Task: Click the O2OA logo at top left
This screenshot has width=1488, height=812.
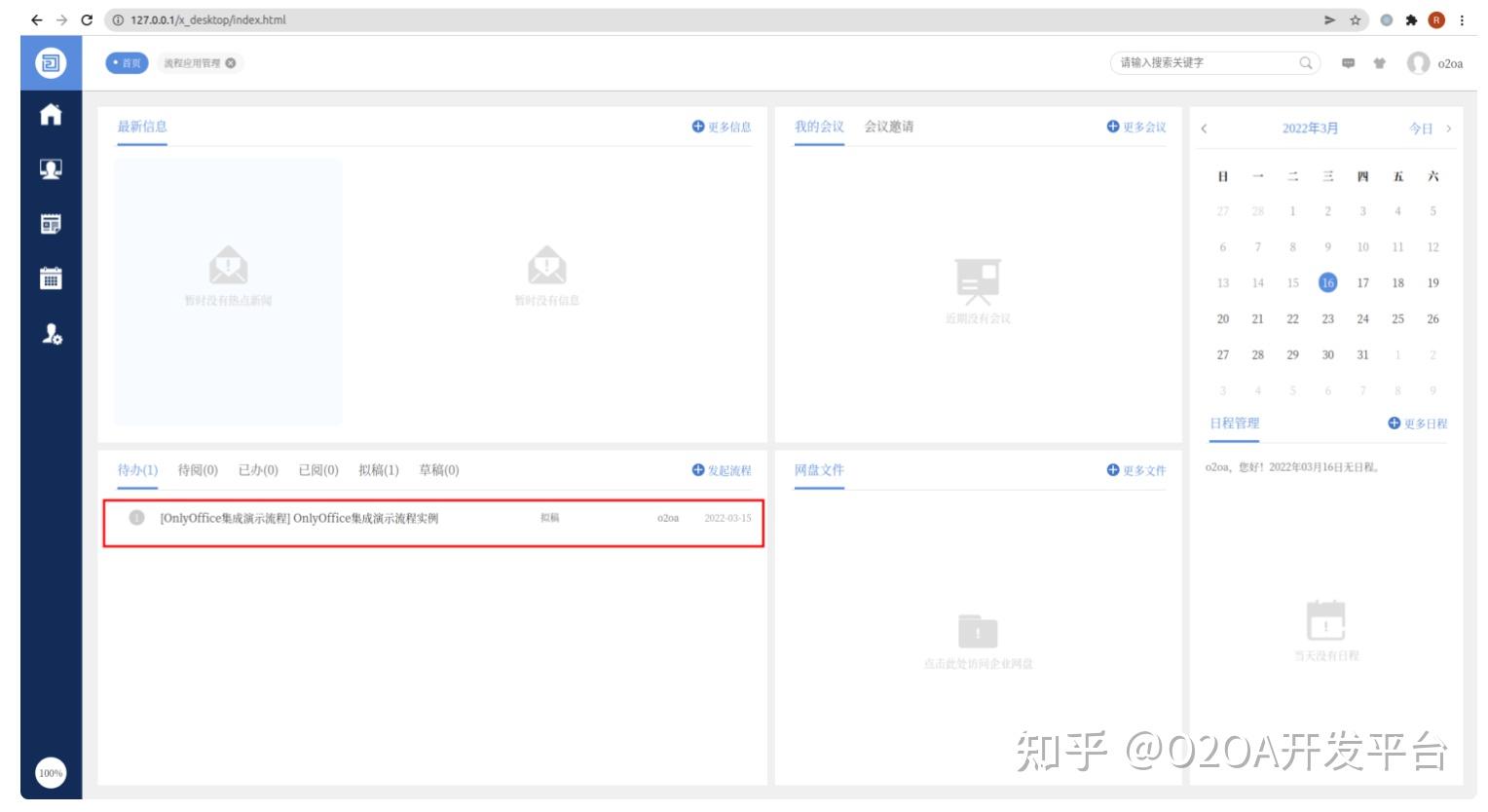Action: (x=50, y=61)
